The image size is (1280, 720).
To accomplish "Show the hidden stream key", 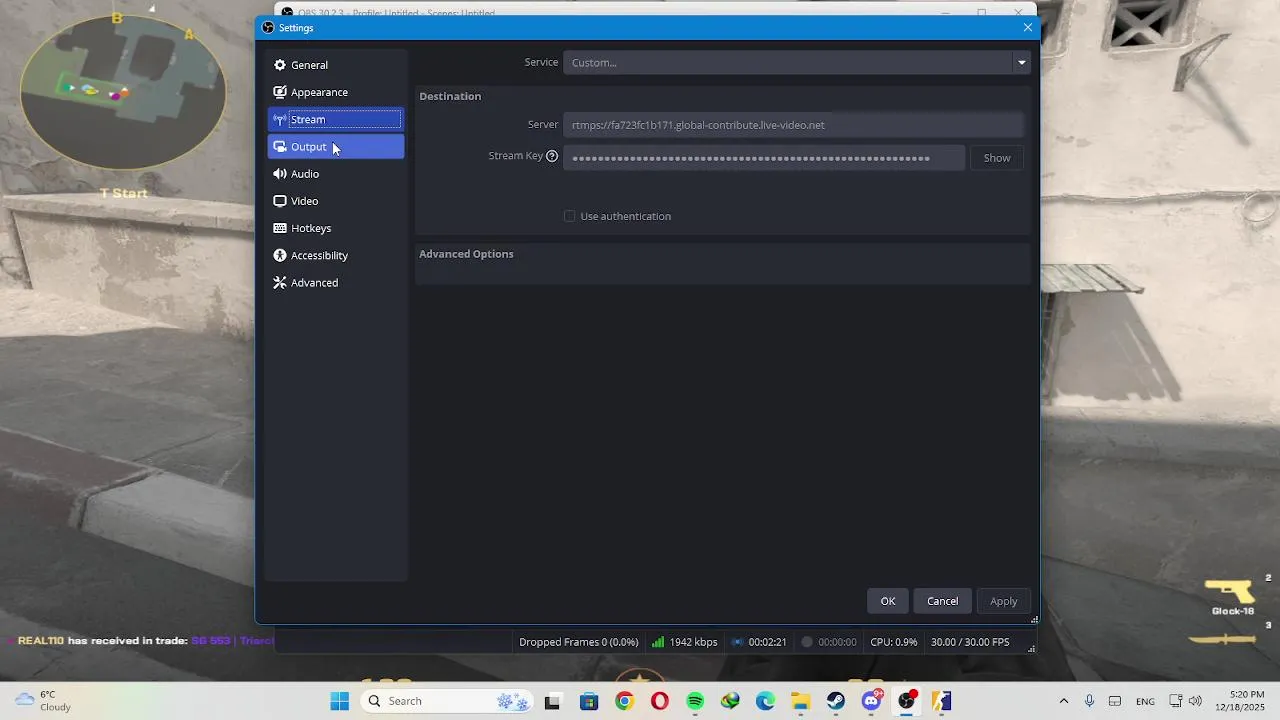I will pos(997,158).
